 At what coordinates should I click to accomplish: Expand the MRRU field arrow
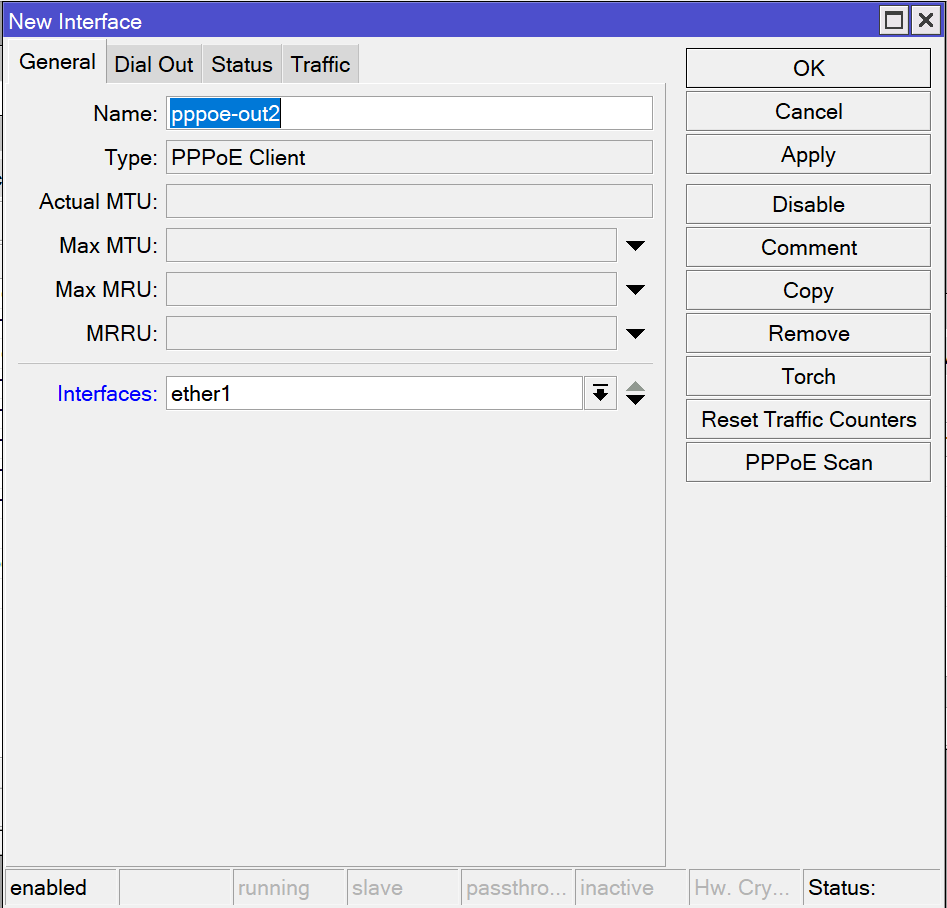(x=635, y=334)
